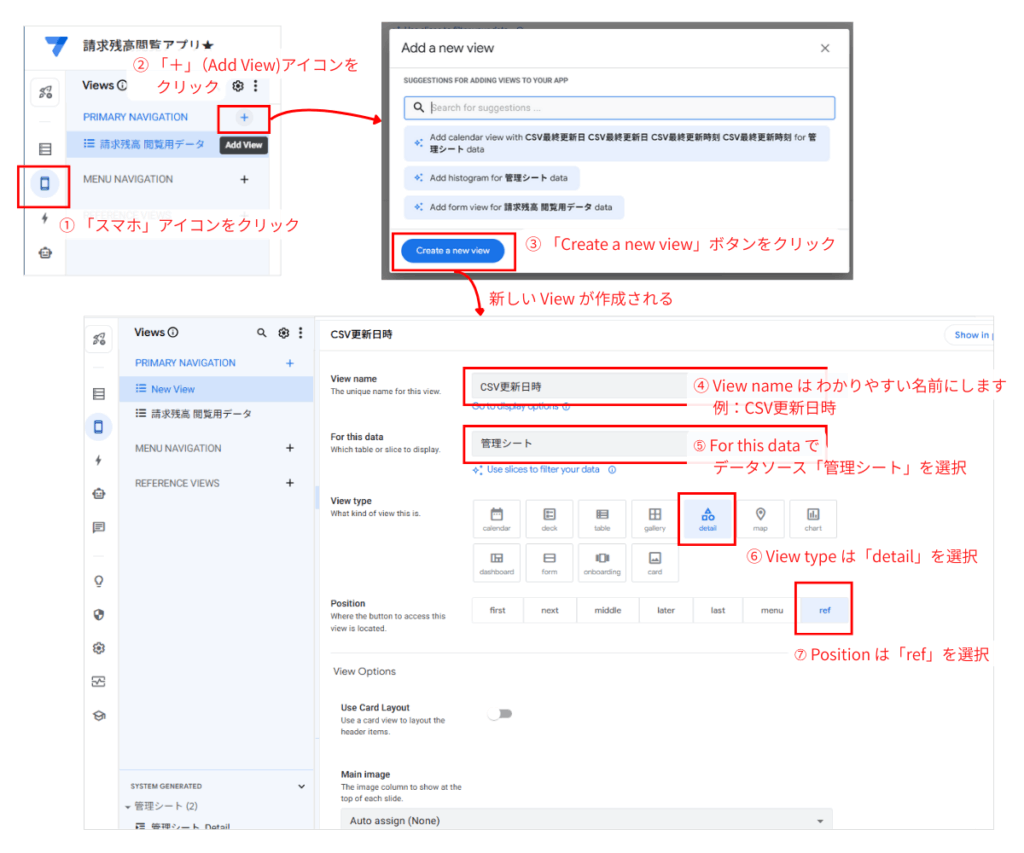Select the deck View type icon
Viewport: 1024px width, 853px height.
tap(549, 518)
